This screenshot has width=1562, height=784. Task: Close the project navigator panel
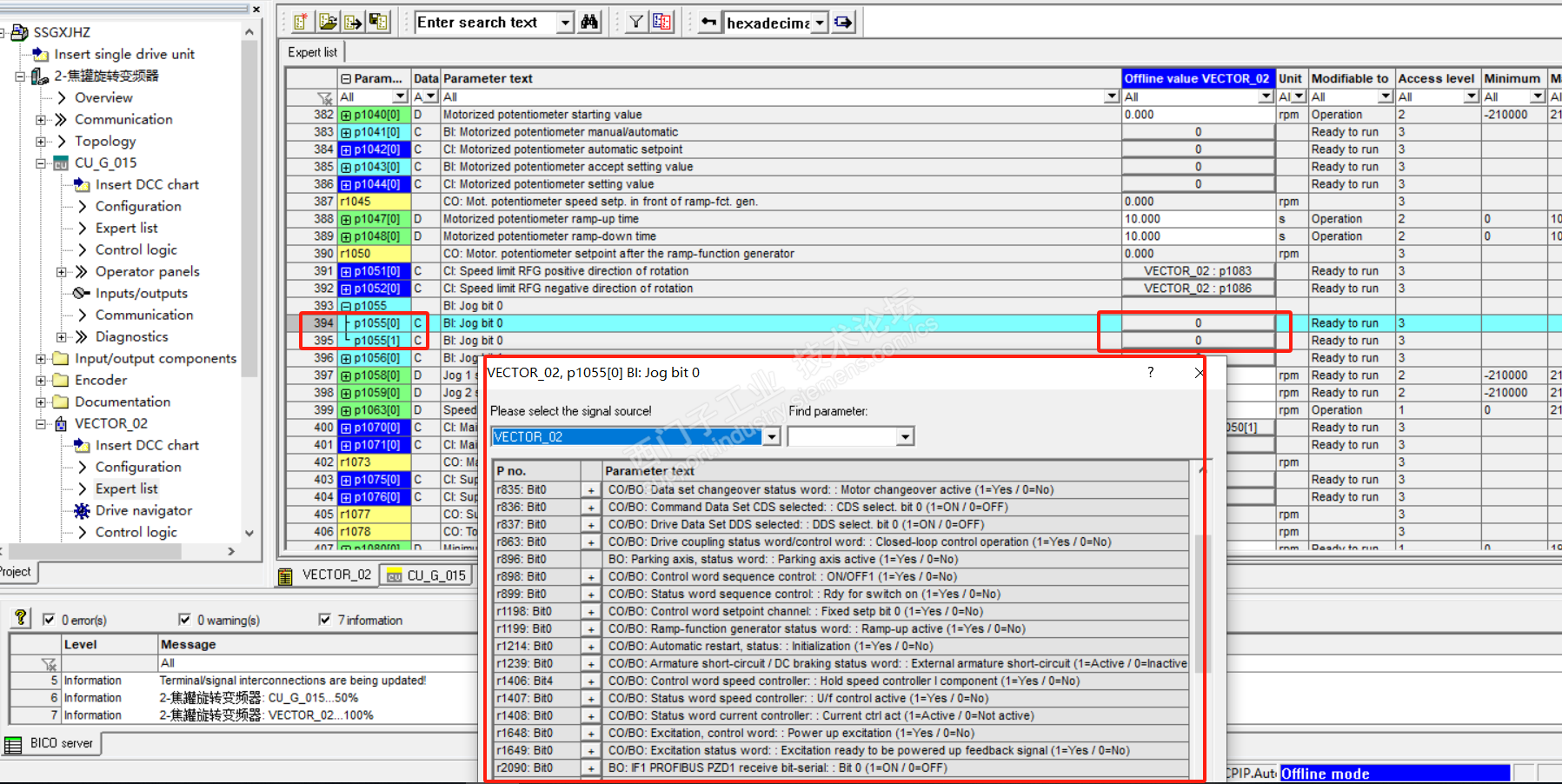(256, 10)
